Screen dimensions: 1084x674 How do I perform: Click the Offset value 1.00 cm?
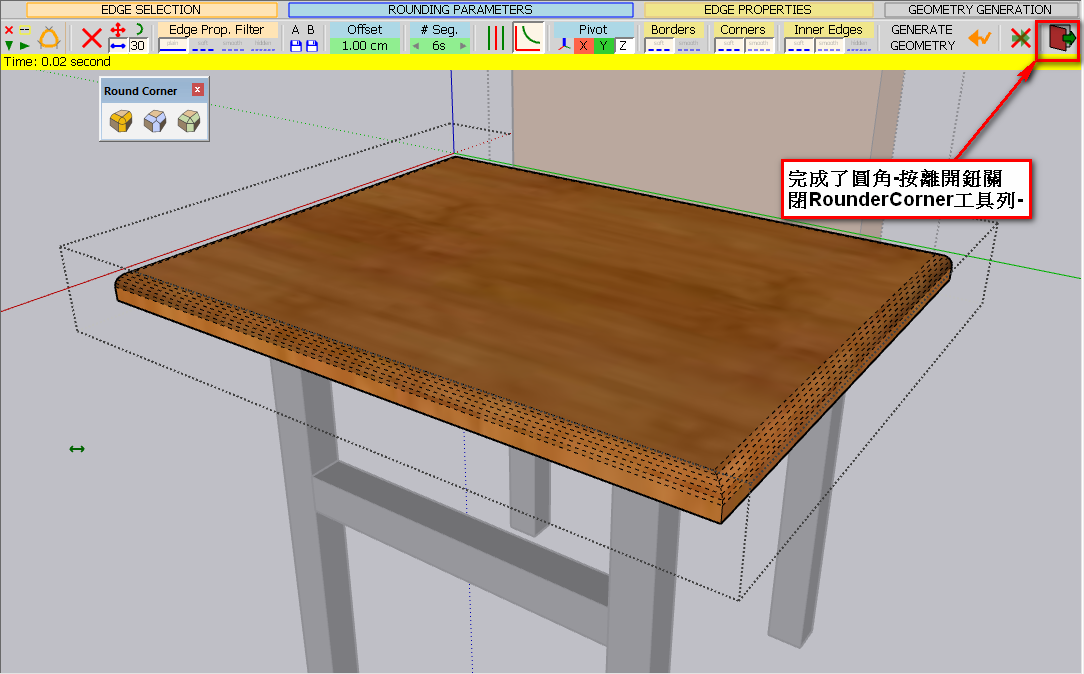click(365, 46)
